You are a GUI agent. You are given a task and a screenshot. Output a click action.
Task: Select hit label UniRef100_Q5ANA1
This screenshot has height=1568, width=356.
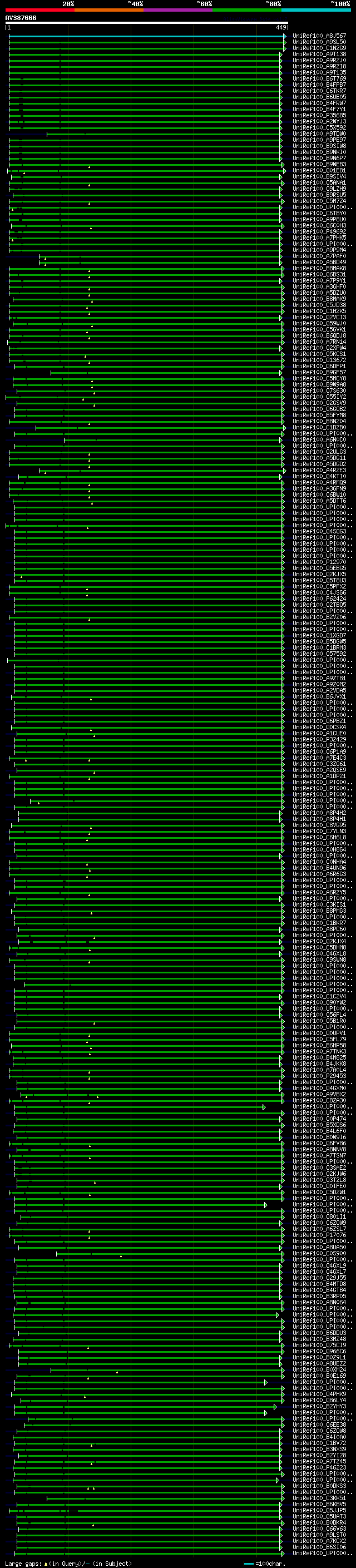tap(319, 182)
